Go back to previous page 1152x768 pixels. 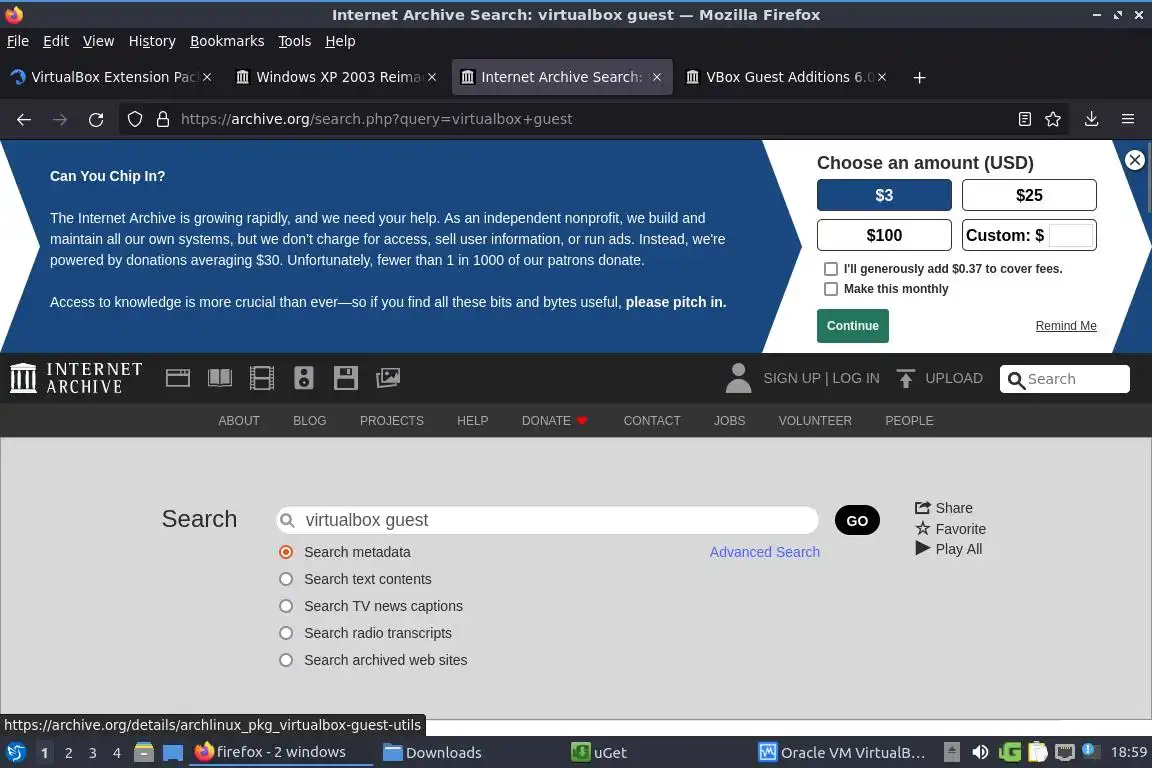(24, 119)
